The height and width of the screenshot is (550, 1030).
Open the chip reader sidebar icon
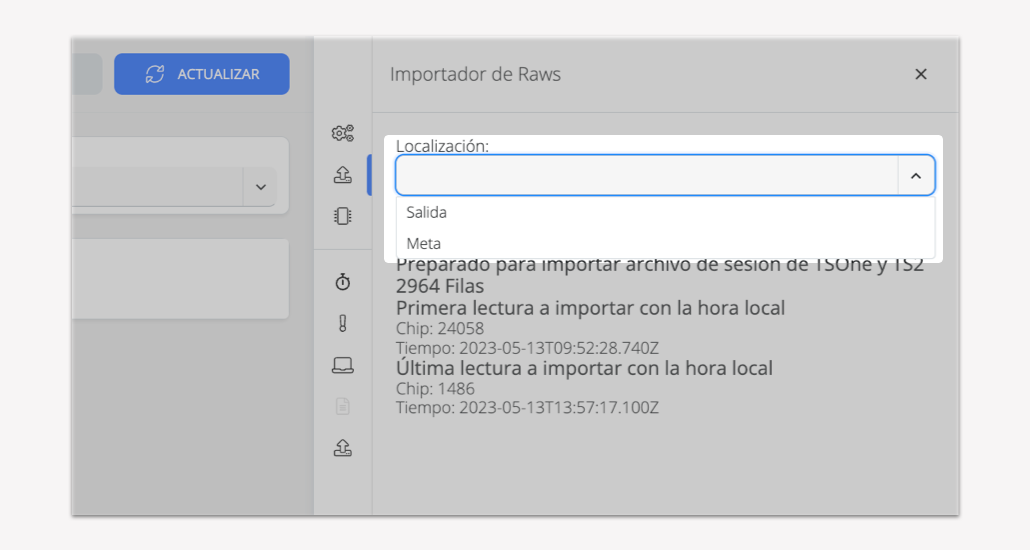(x=342, y=216)
